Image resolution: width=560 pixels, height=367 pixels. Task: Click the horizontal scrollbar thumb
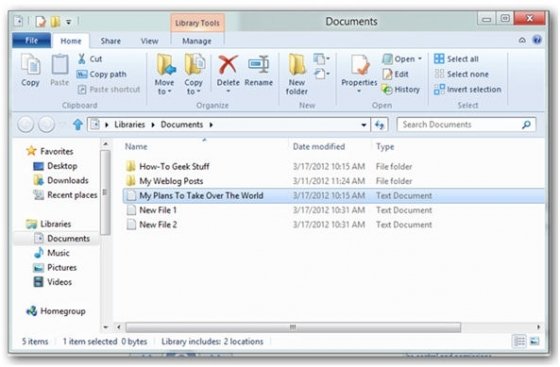pyautogui.click(x=293, y=327)
